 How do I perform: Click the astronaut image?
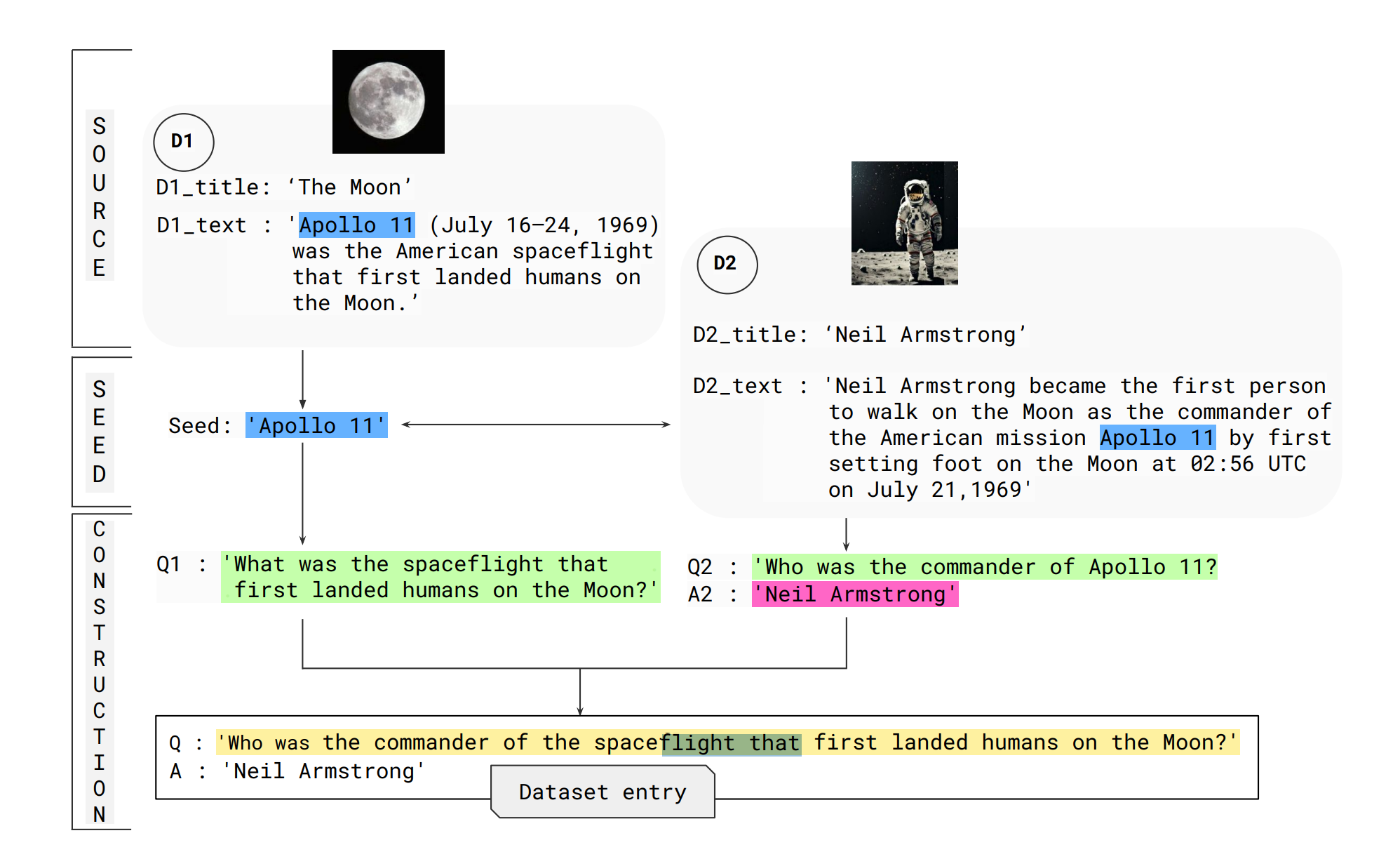[904, 222]
